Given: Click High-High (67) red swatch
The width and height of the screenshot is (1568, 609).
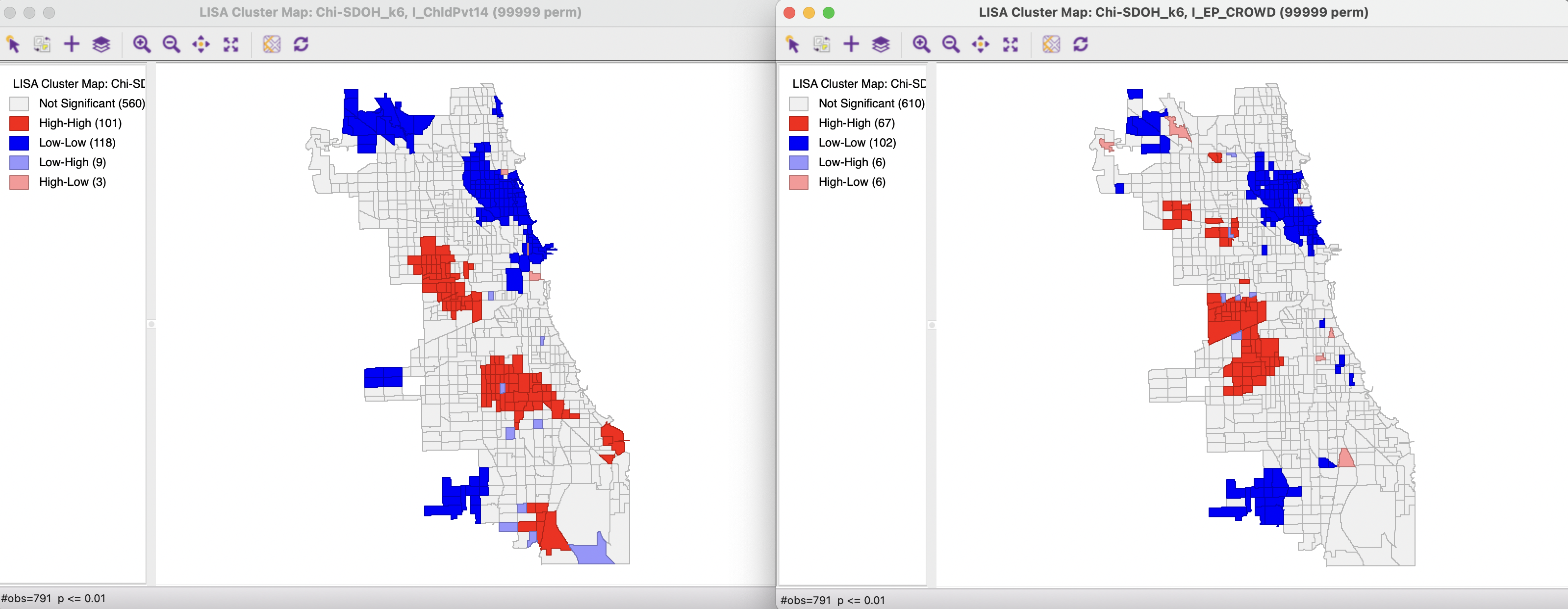Looking at the screenshot, I should click(799, 124).
